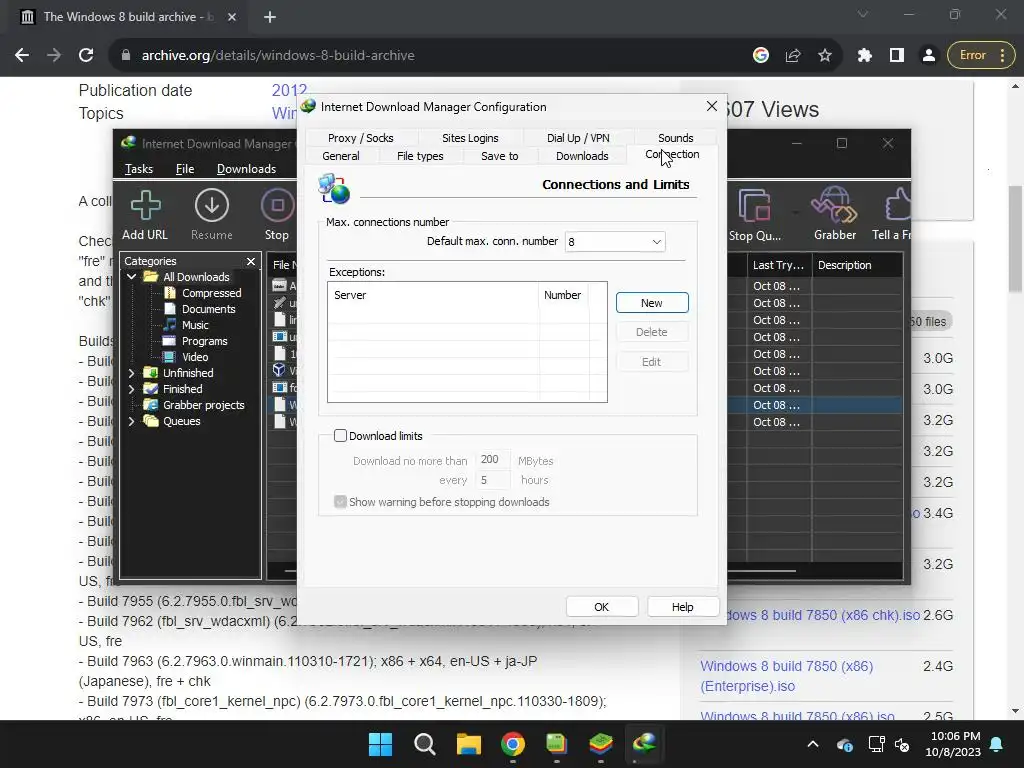Switch to the Downloads tab in Configuration
This screenshot has height=768, width=1024.
pos(582,156)
